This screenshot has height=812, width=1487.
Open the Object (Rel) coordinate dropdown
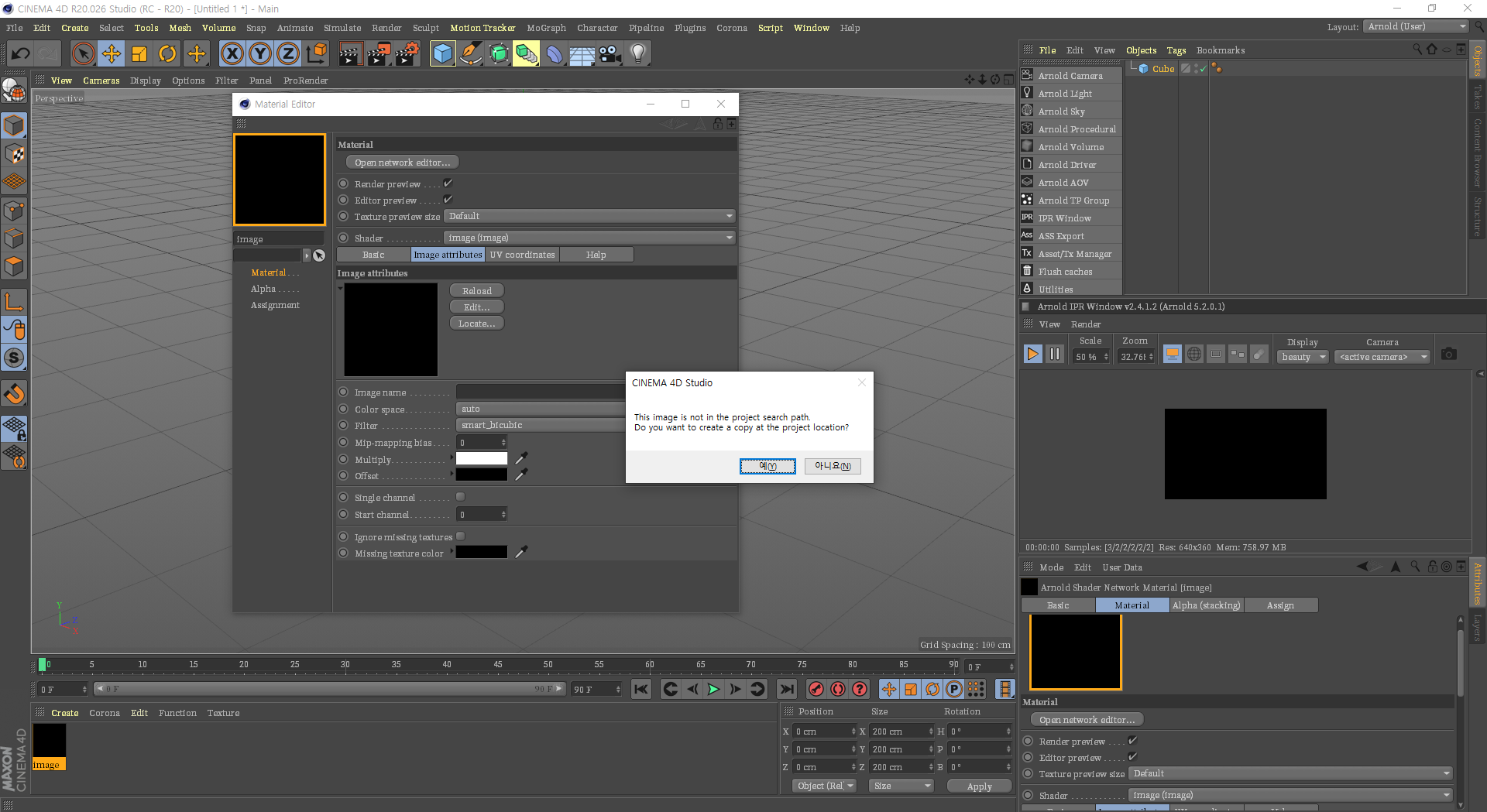(825, 786)
